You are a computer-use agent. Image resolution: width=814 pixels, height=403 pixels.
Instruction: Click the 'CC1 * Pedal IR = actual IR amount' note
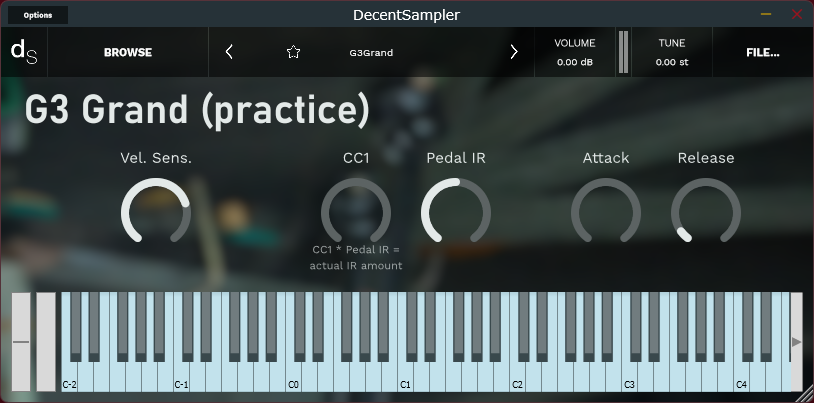click(x=356, y=258)
